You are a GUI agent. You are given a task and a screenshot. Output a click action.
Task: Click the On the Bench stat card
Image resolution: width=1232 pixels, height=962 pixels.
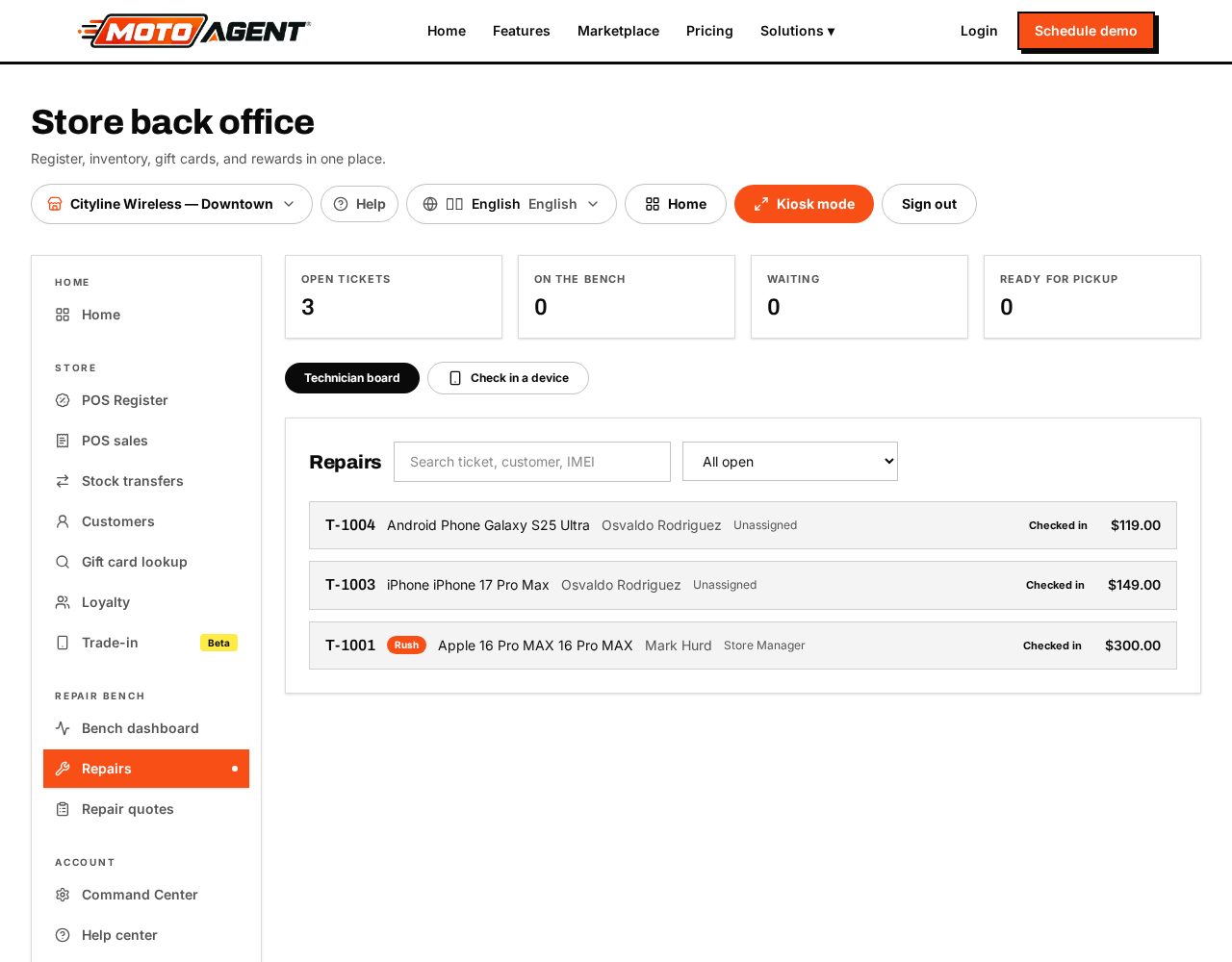tap(627, 296)
